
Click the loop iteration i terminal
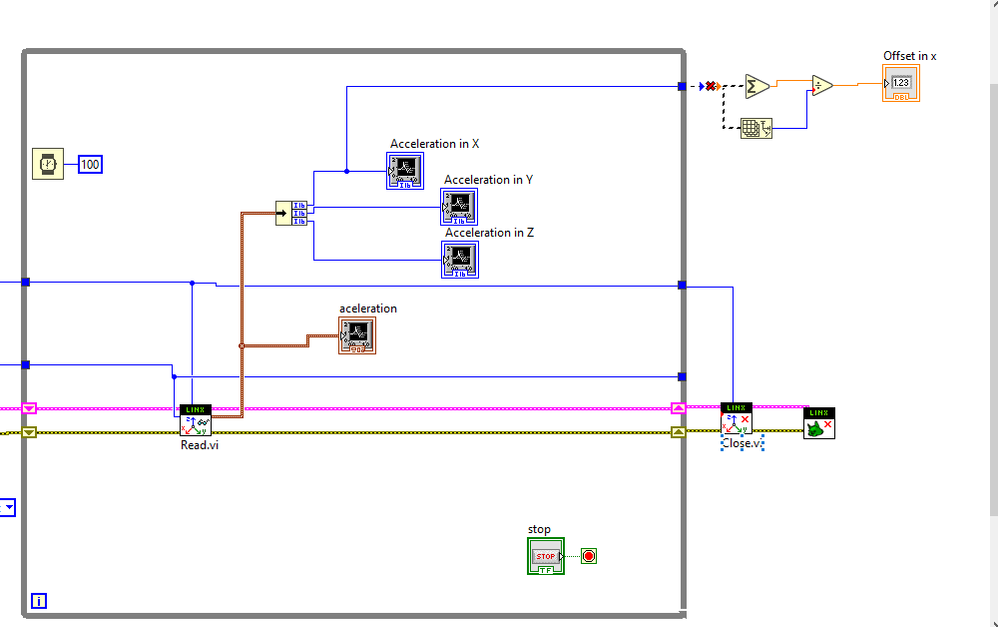click(39, 601)
